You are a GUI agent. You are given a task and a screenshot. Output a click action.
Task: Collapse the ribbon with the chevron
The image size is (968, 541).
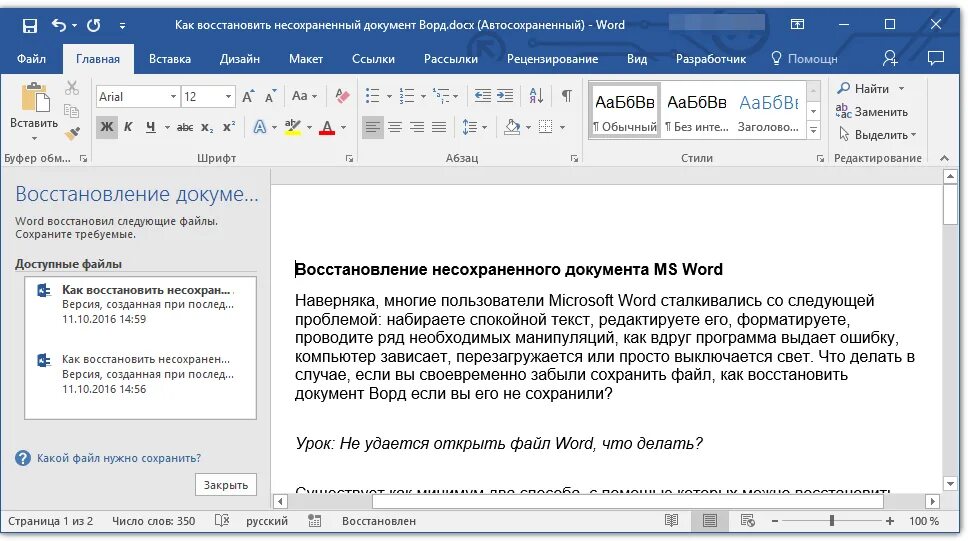pyautogui.click(x=944, y=158)
